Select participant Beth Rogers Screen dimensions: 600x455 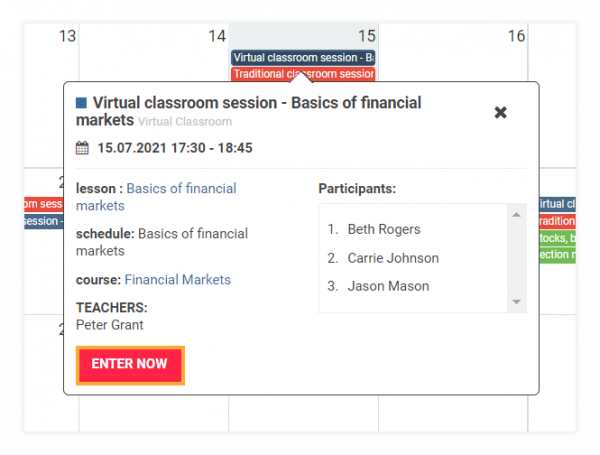coord(384,229)
